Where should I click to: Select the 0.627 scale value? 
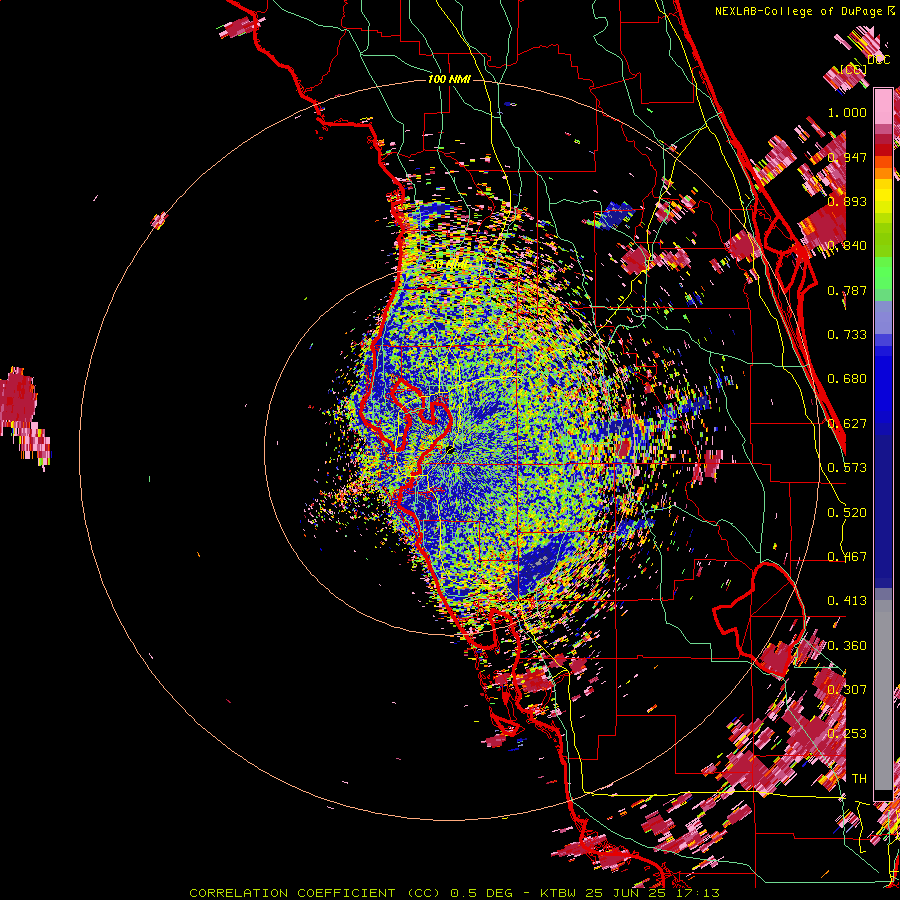point(847,424)
